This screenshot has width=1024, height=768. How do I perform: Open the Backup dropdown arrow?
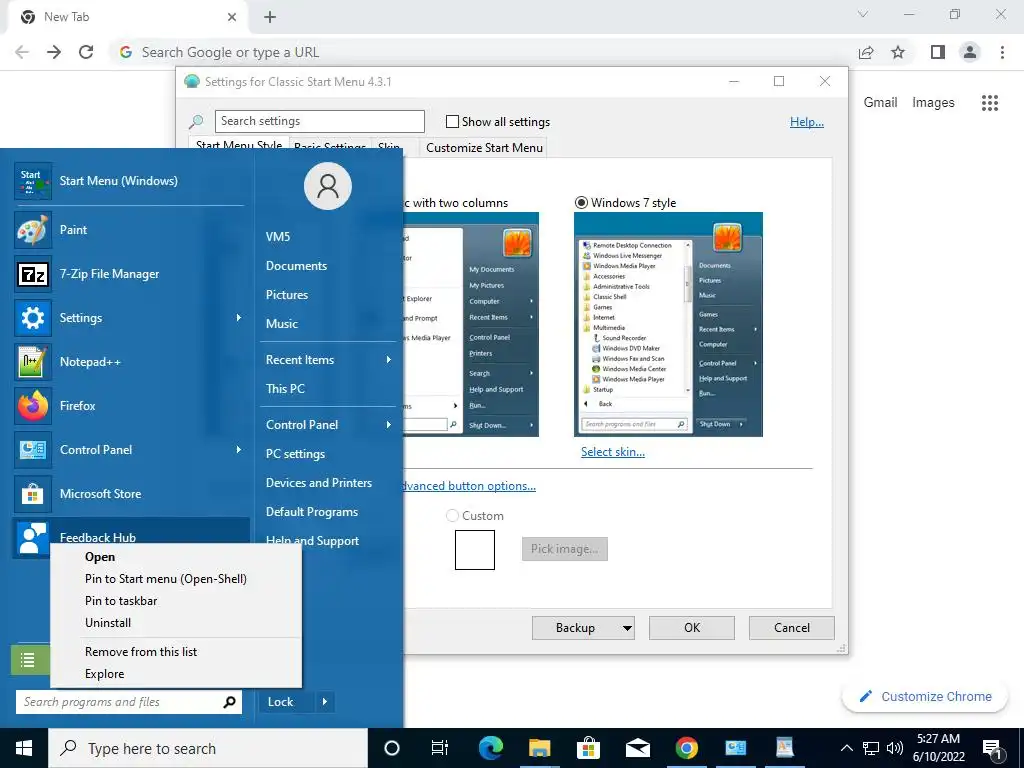(x=627, y=628)
